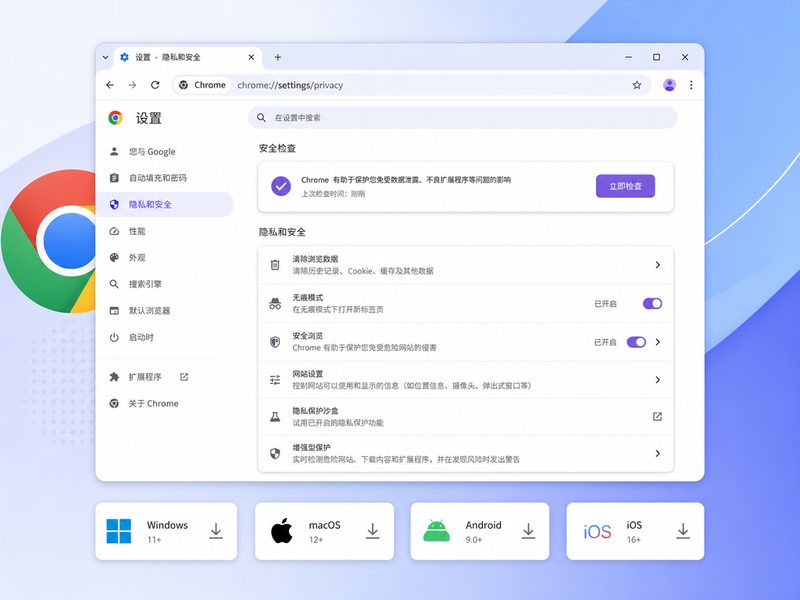
Task: Click the flask icon for 隐私保护沙盒
Action: [275, 417]
